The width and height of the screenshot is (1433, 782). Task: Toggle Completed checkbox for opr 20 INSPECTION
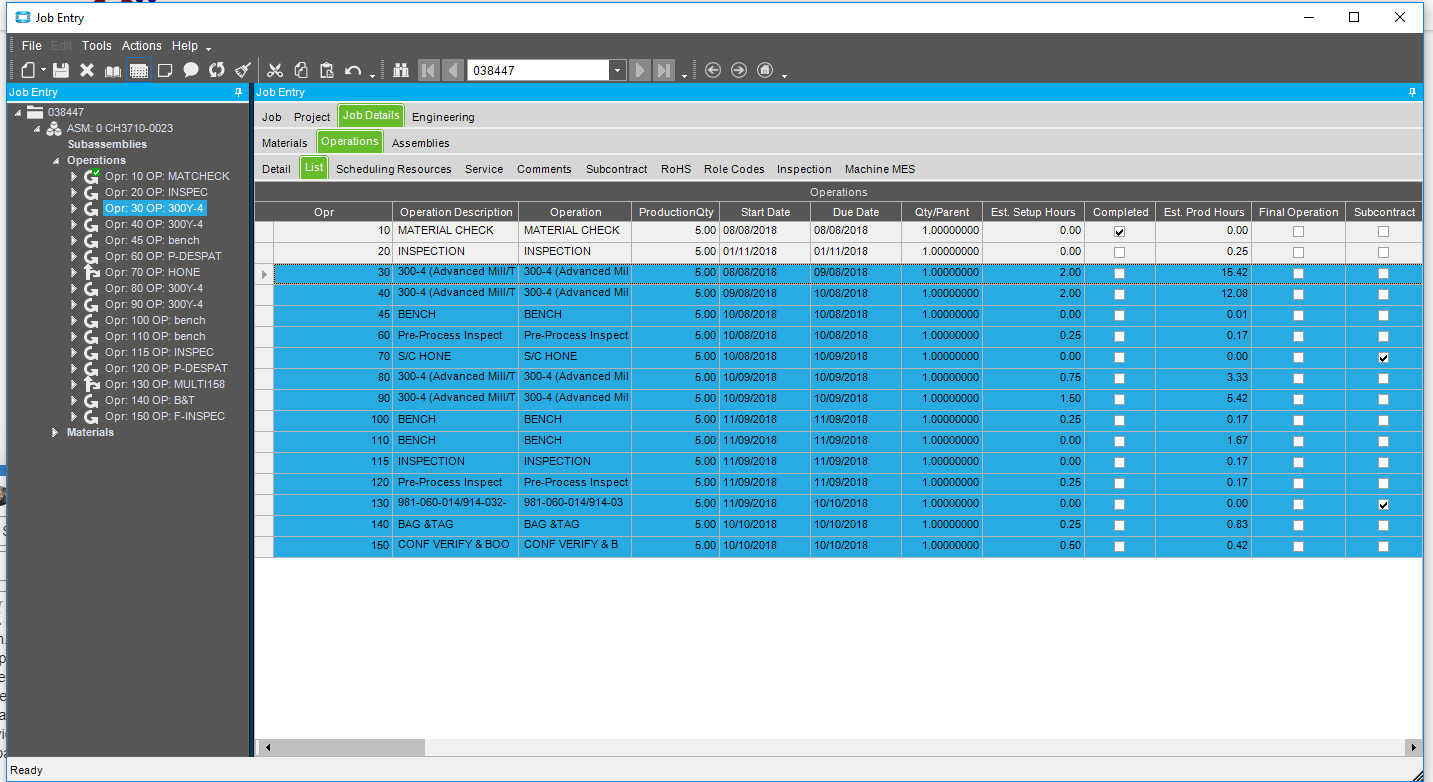tap(1119, 252)
